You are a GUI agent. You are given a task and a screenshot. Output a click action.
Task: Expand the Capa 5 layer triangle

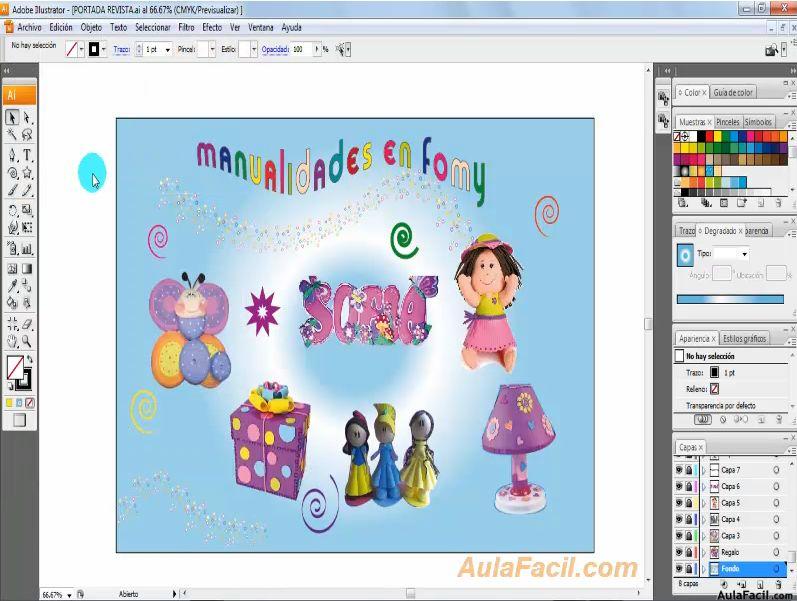coord(704,503)
